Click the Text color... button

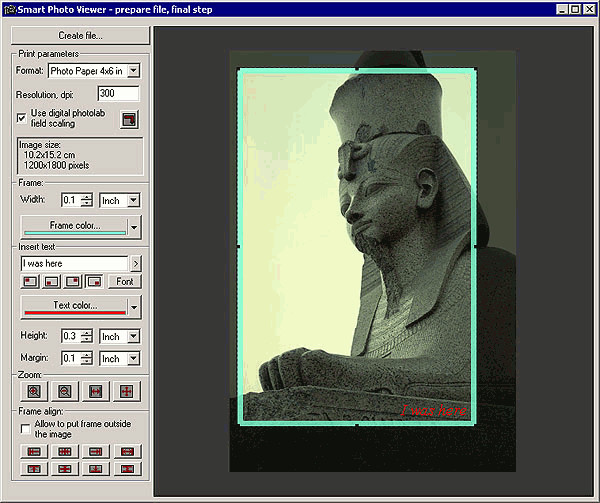pos(75,307)
